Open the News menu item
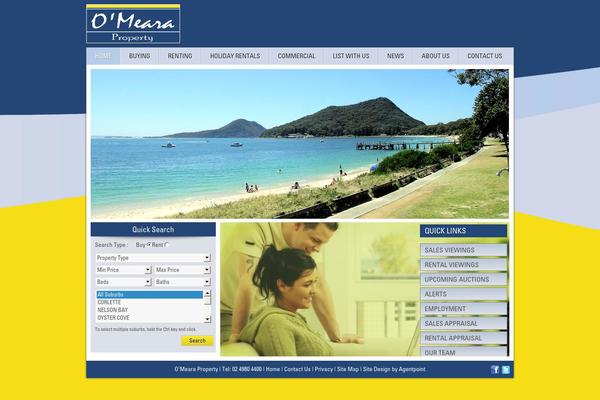Viewport: 600px width, 400px height. pos(395,56)
